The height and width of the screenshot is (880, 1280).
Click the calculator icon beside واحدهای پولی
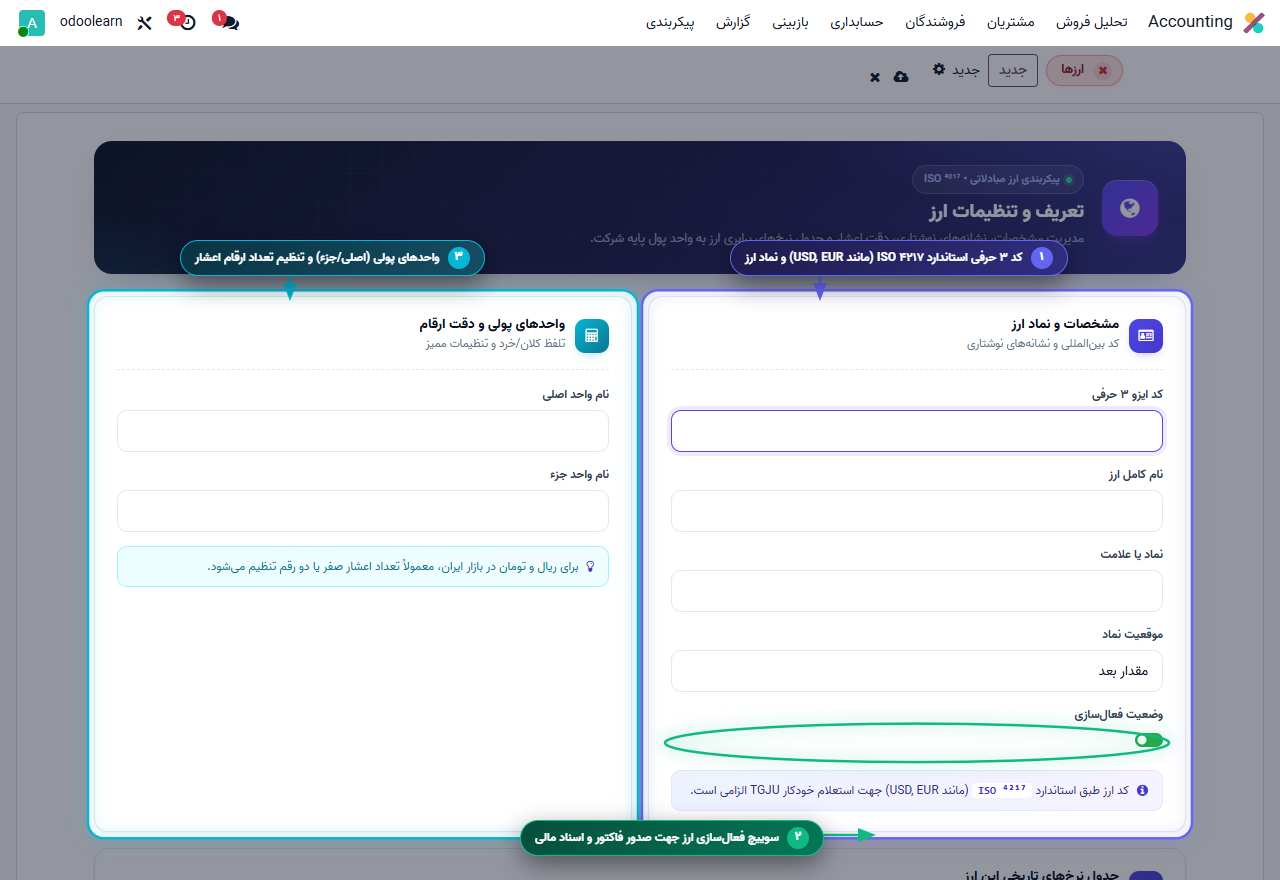tap(592, 336)
